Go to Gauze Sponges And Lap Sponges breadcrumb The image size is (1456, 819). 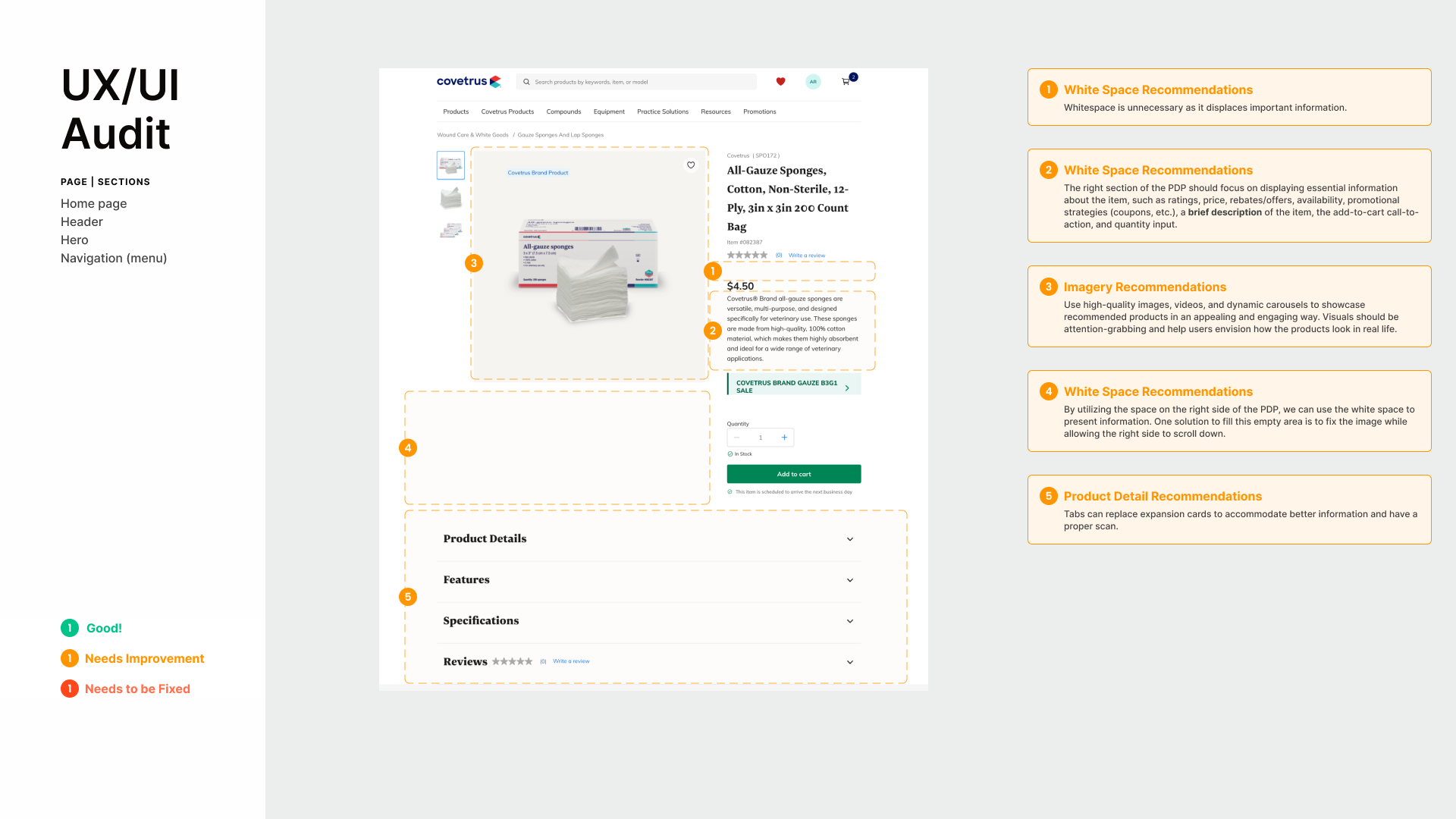coord(560,135)
